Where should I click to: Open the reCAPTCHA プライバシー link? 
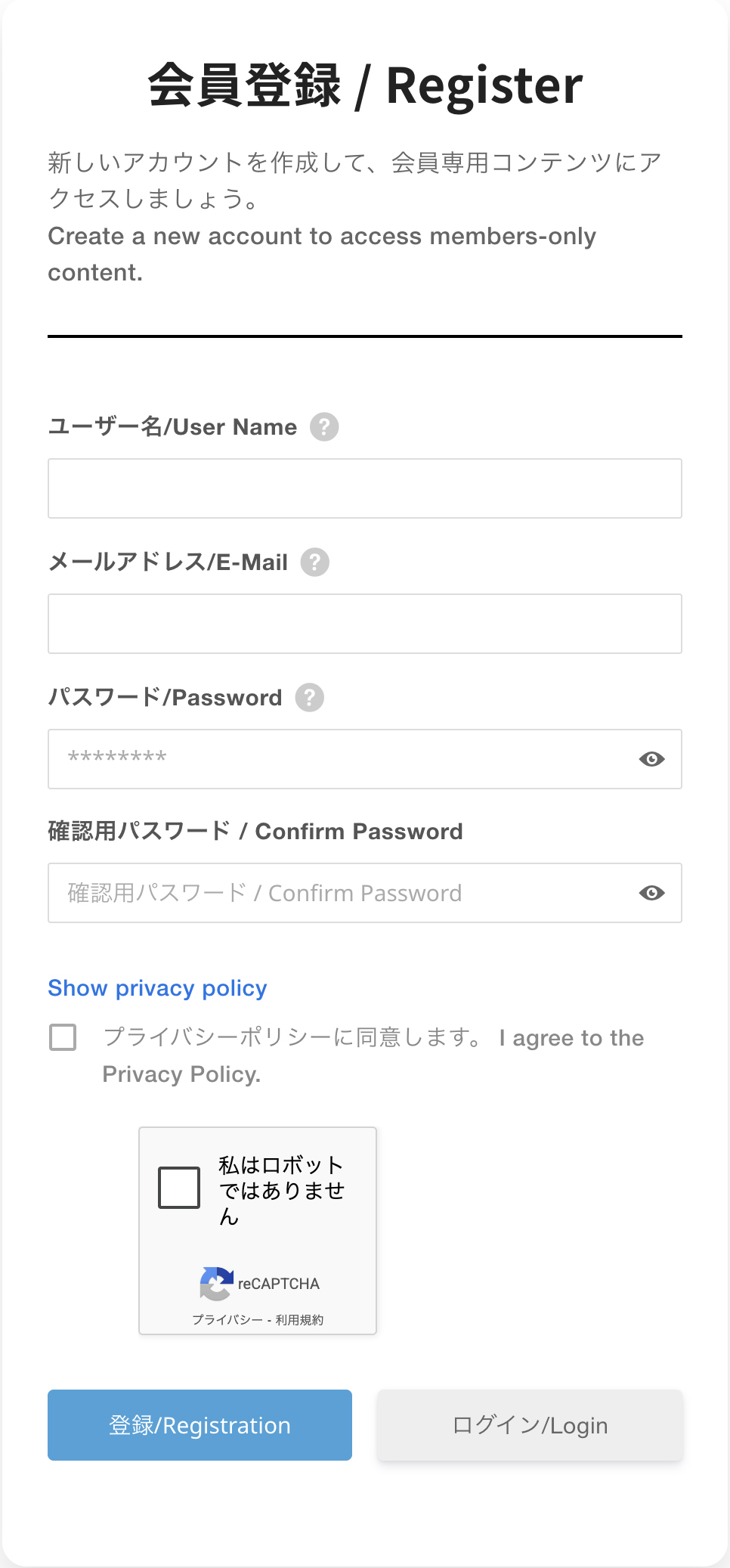click(227, 1320)
